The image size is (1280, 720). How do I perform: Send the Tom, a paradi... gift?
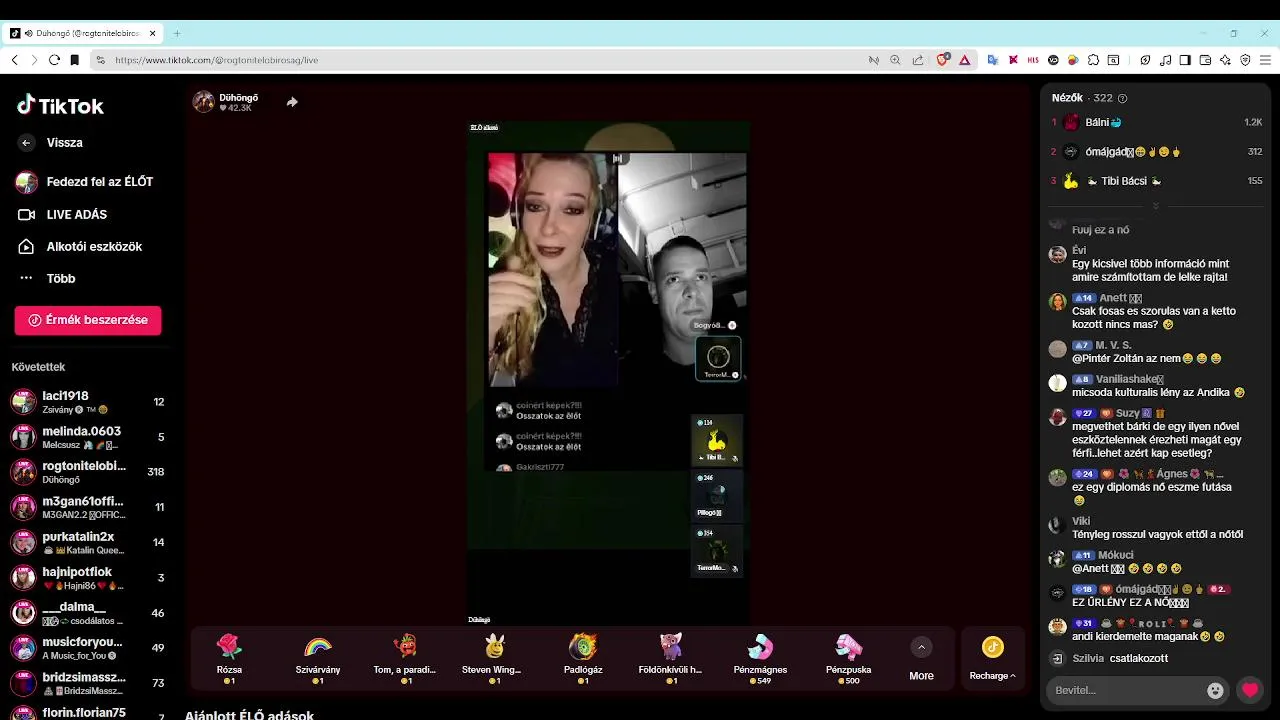(x=405, y=658)
